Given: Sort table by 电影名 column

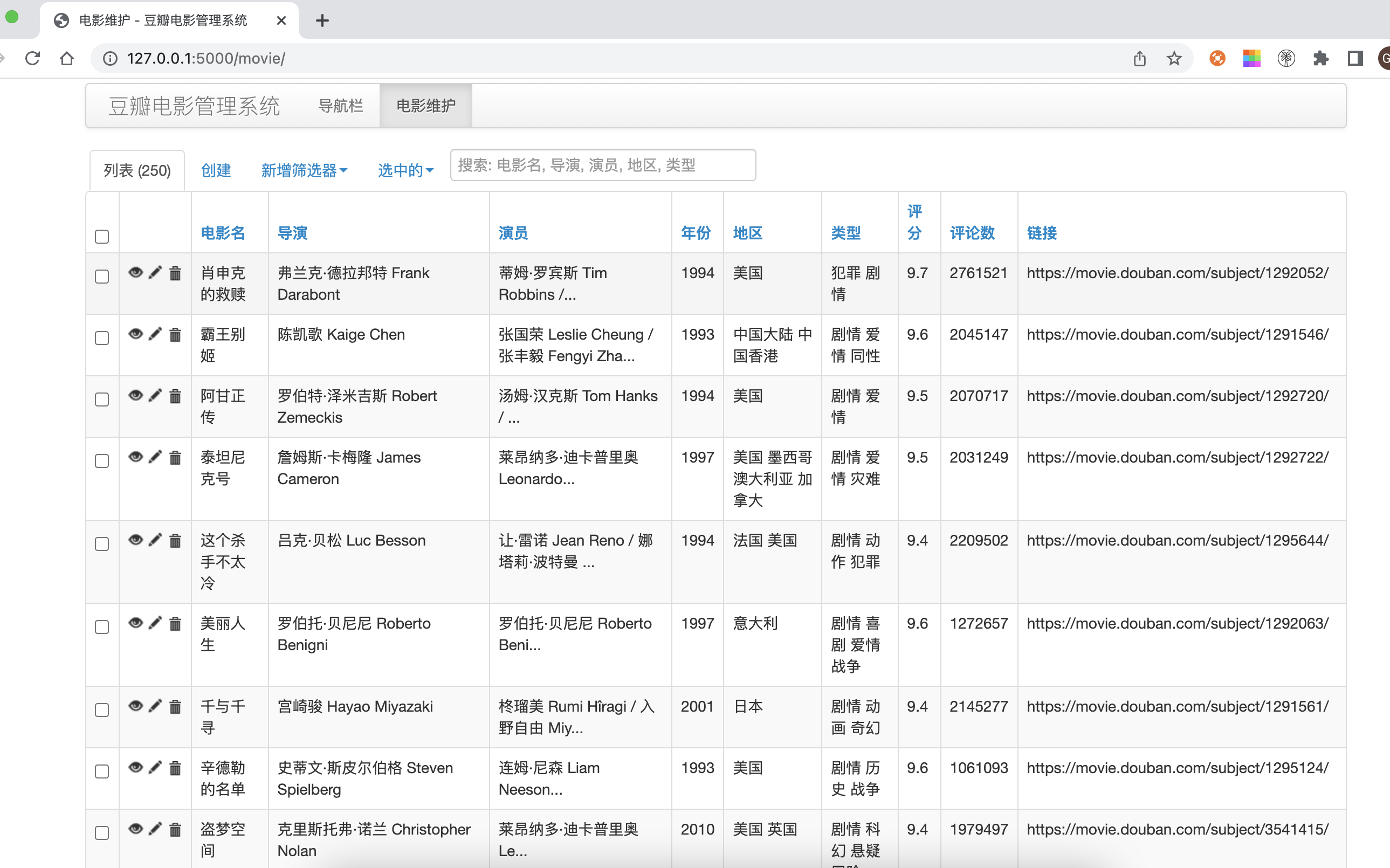Looking at the screenshot, I should pyautogui.click(x=223, y=233).
